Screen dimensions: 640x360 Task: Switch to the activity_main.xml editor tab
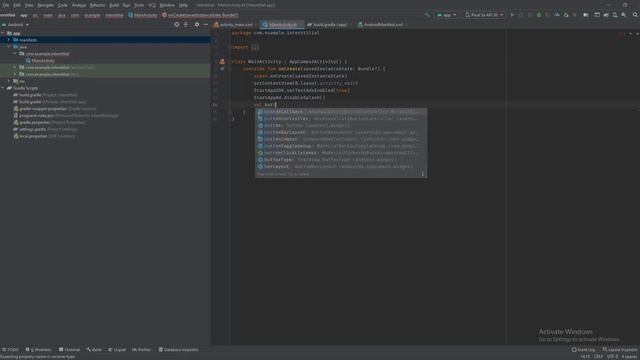236,24
